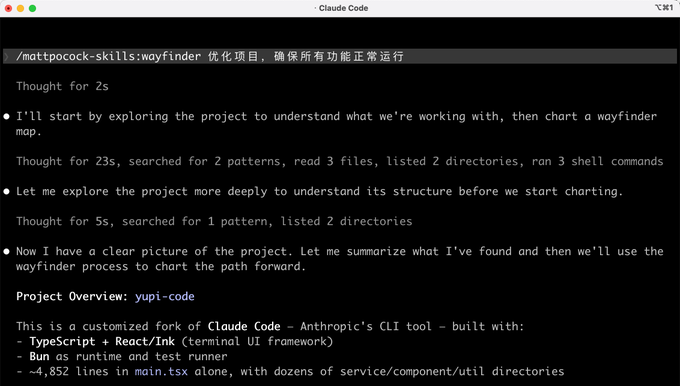Click the 'Project Overview:' heading
Screen dimensions: 680x386
point(72,296)
